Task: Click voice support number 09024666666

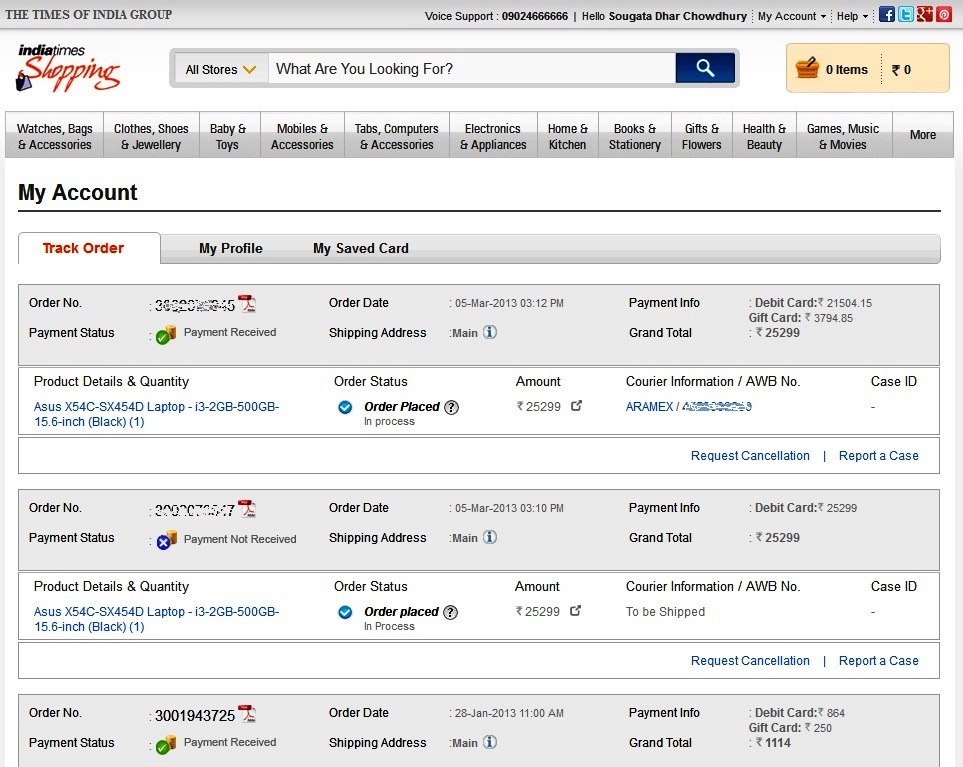Action: pos(534,16)
